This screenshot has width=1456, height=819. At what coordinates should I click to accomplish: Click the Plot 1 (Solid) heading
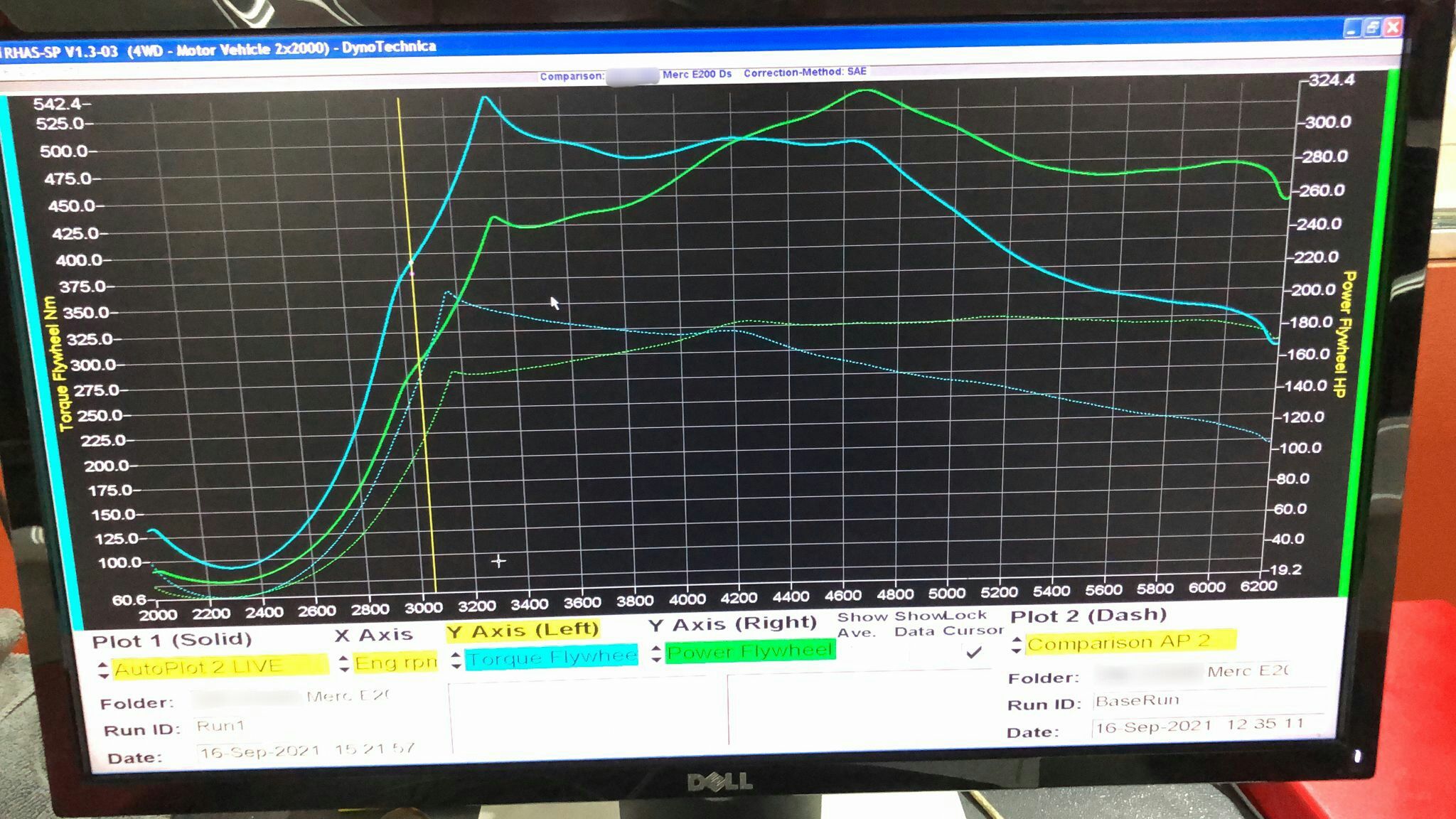(172, 640)
